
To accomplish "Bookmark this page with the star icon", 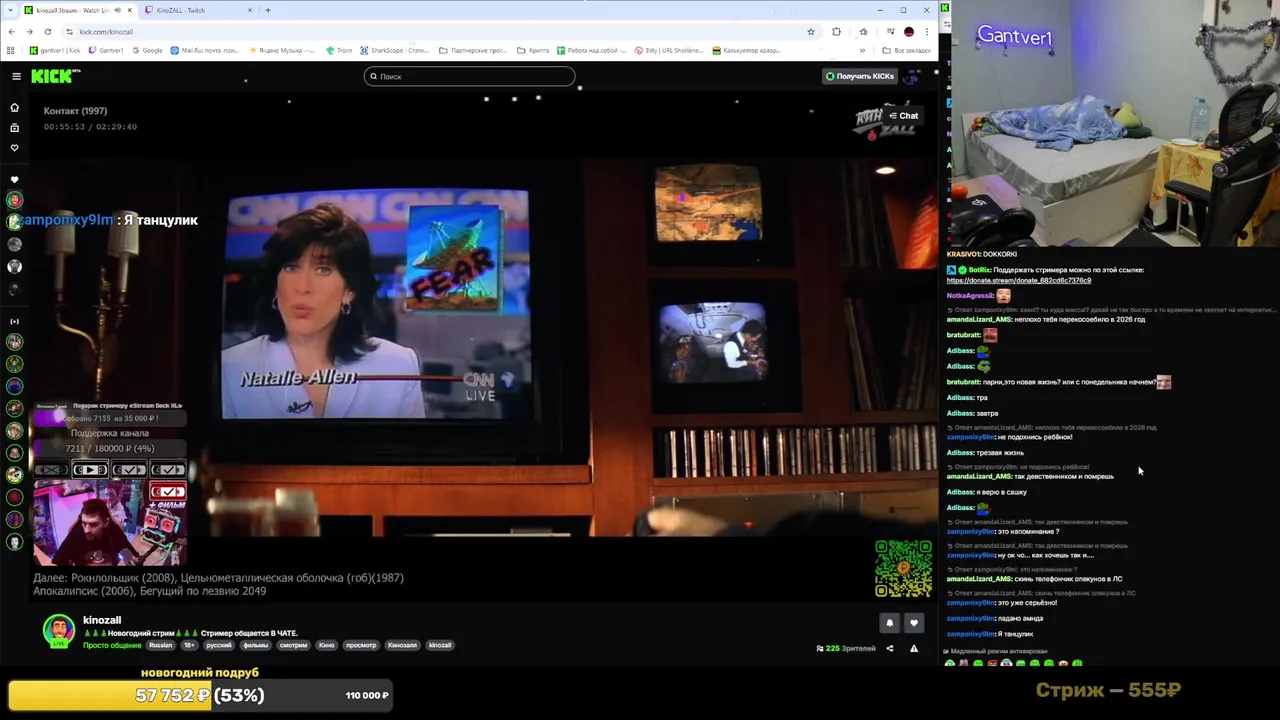I will (x=811, y=31).
